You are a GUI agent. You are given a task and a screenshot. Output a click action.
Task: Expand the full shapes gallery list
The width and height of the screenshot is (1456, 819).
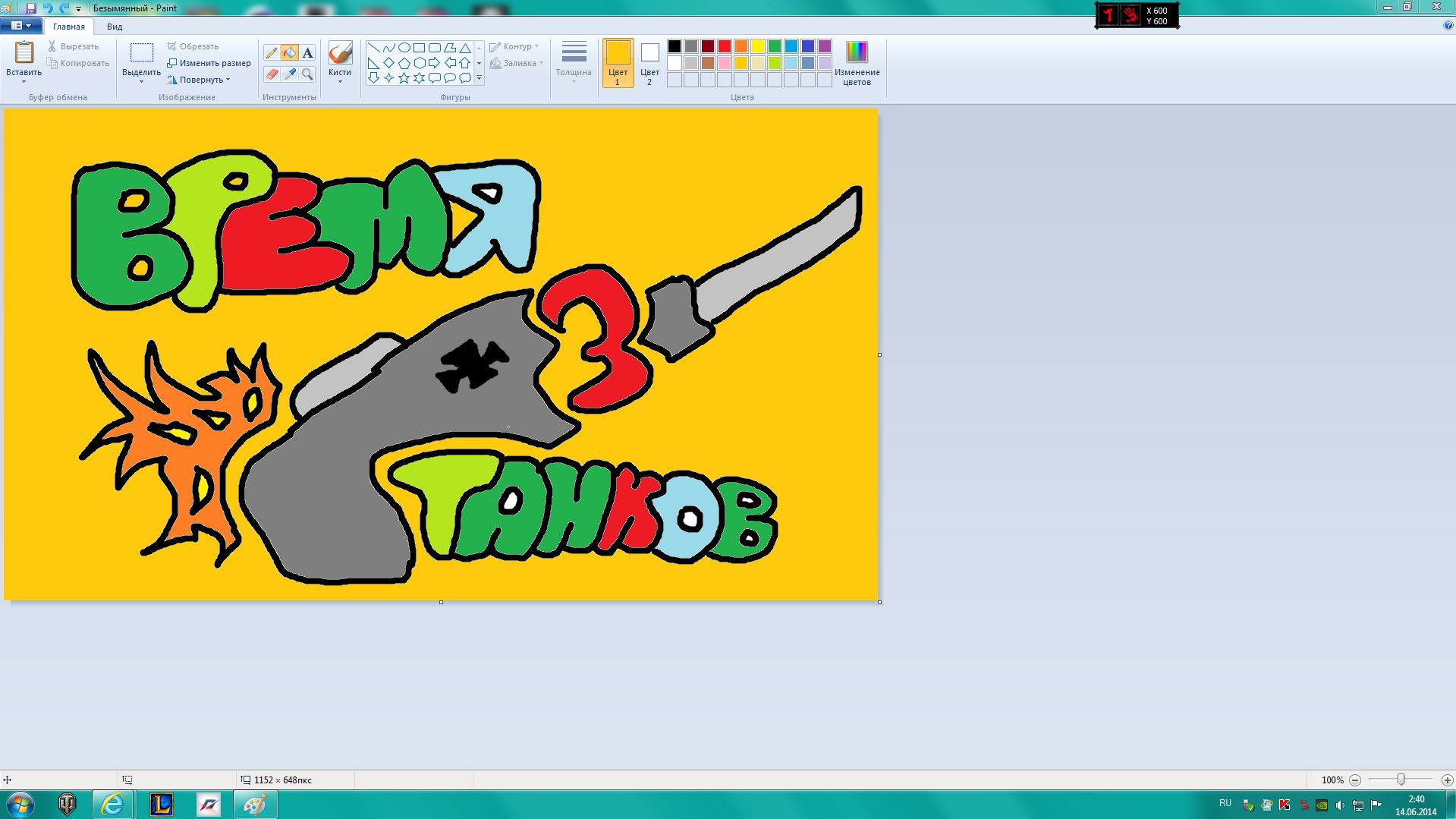(x=480, y=78)
